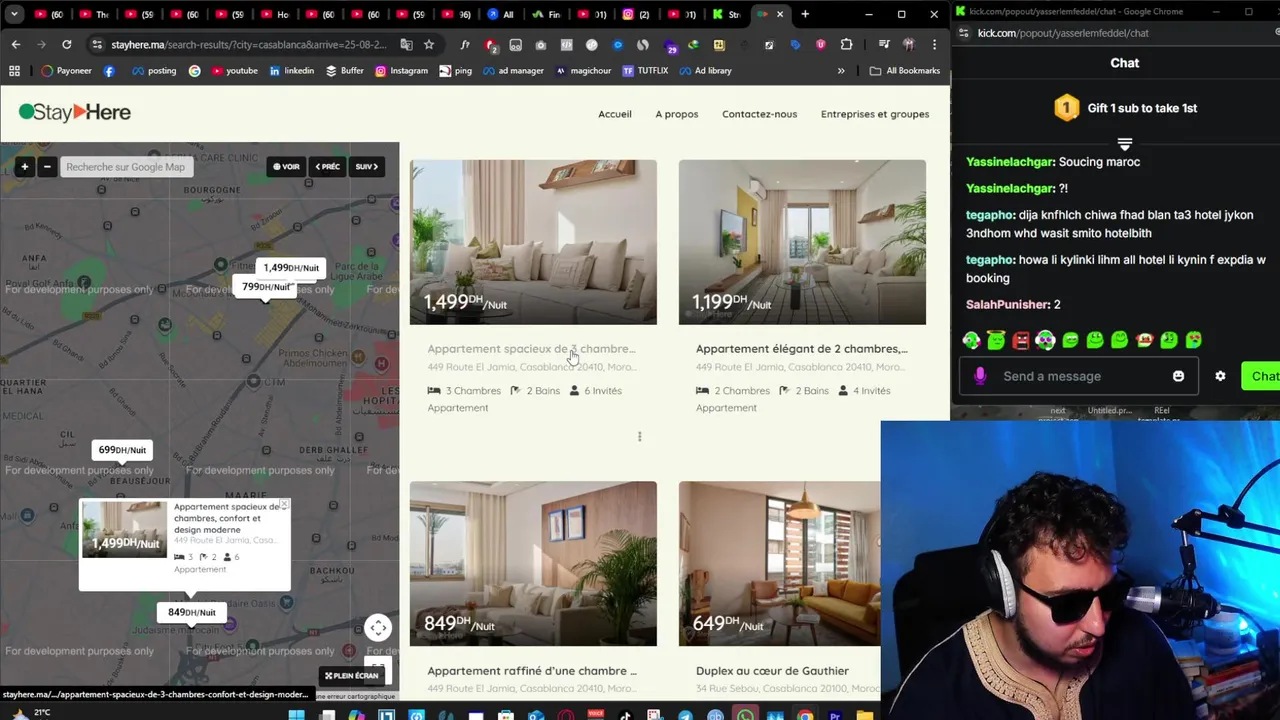Open the youtube bookmark
Viewport: 1280px width, 720px height.
(233, 71)
